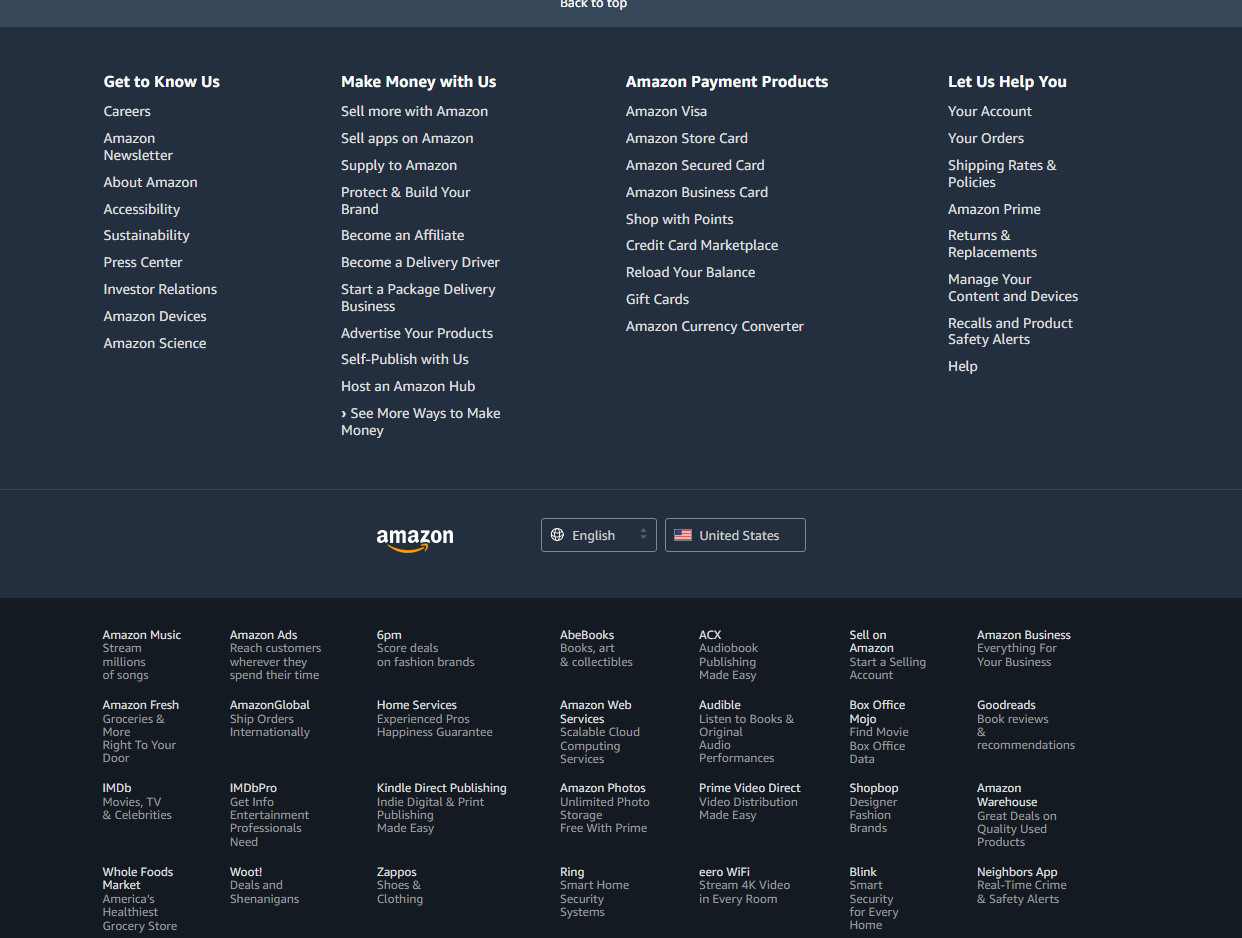1242x938 pixels.
Task: Open AmazonGlobal Ship Orders link
Action: (x=270, y=718)
